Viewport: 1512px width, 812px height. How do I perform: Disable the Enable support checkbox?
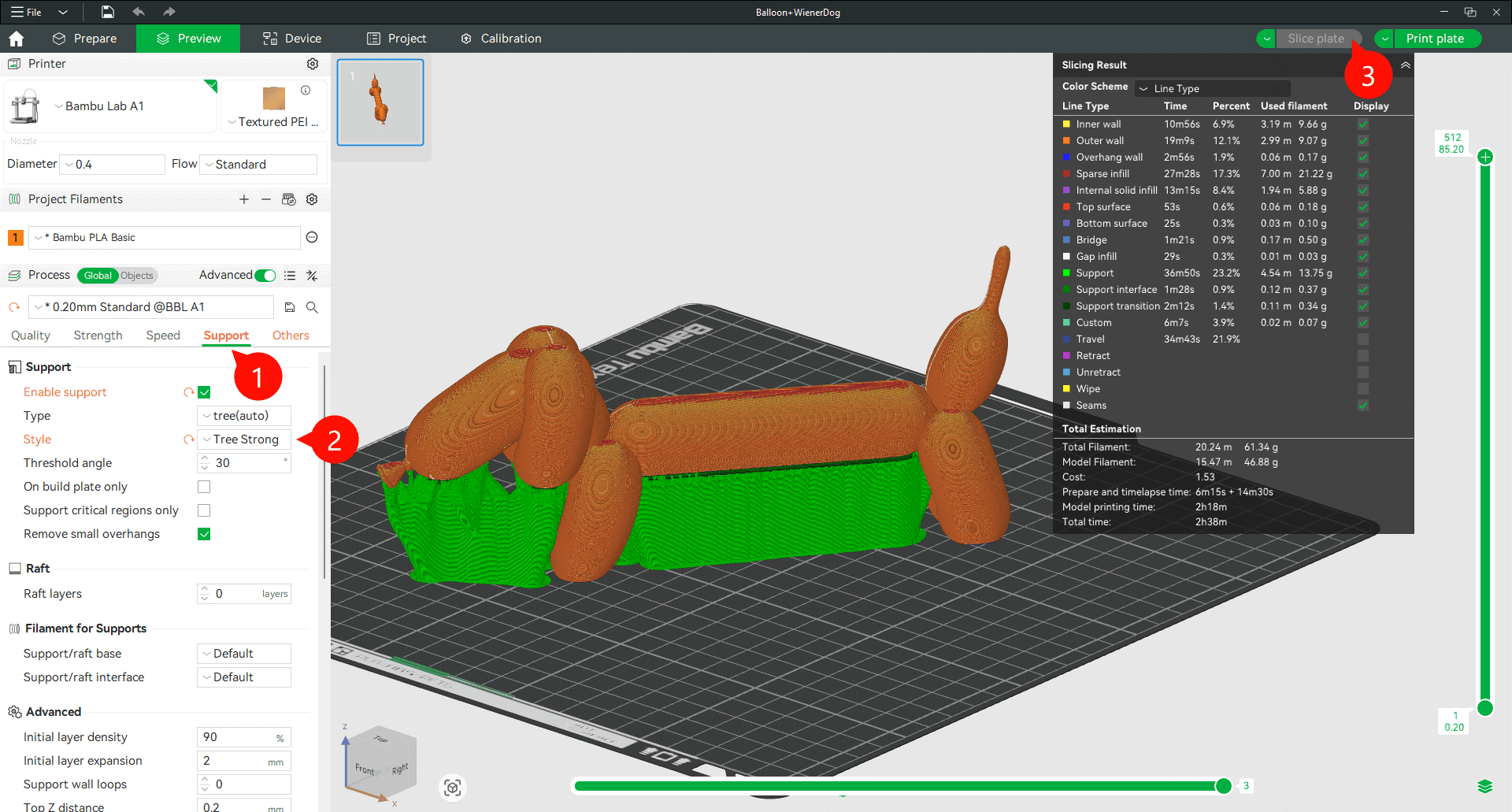[x=204, y=392]
